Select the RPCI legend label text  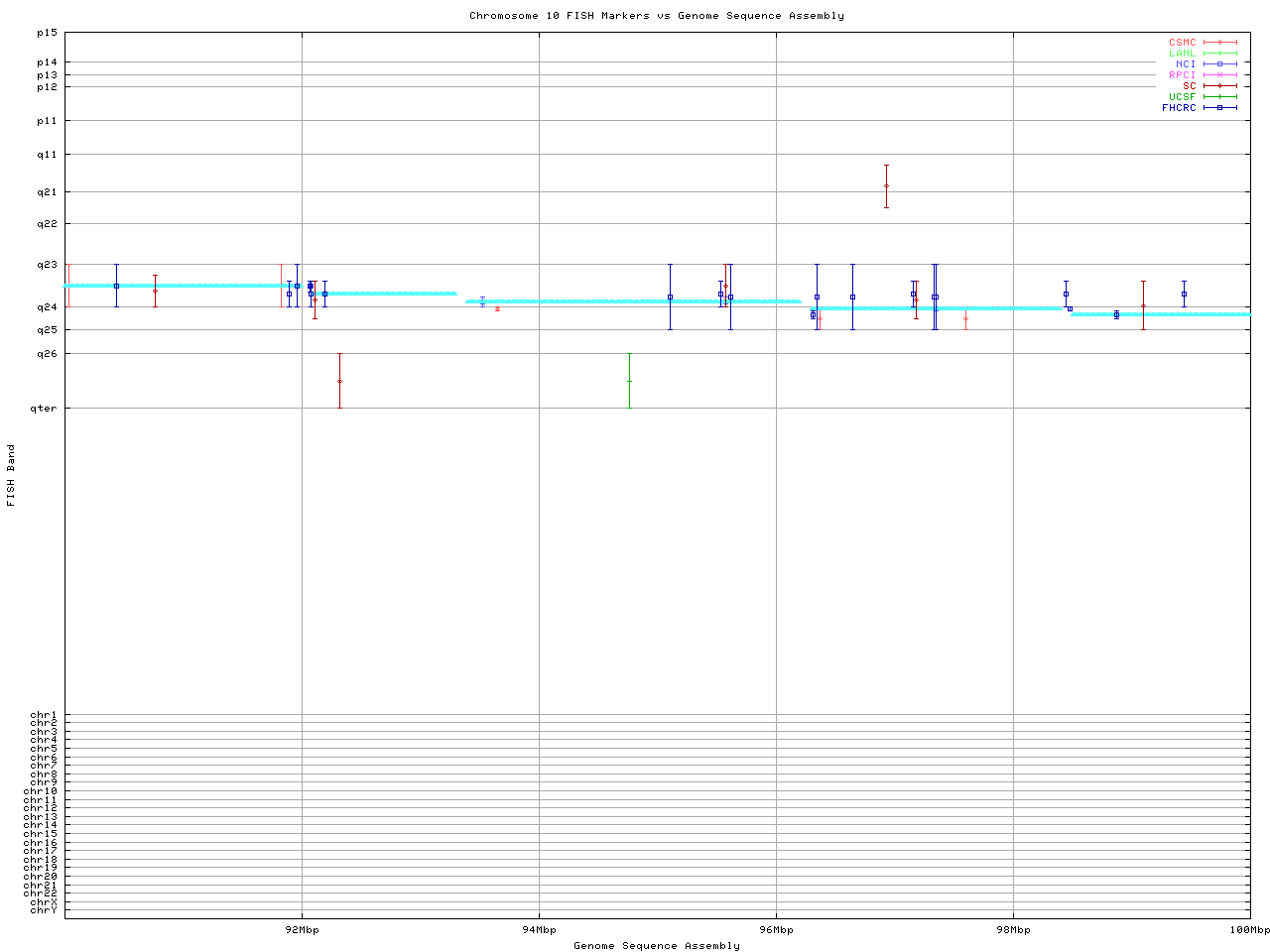1182,75
